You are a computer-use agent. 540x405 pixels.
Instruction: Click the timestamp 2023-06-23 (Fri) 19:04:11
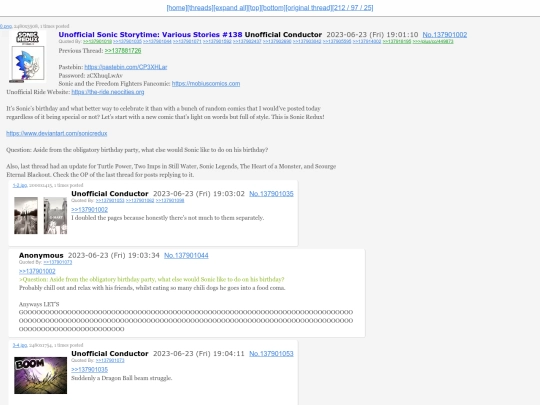pyautogui.click(x=199, y=354)
